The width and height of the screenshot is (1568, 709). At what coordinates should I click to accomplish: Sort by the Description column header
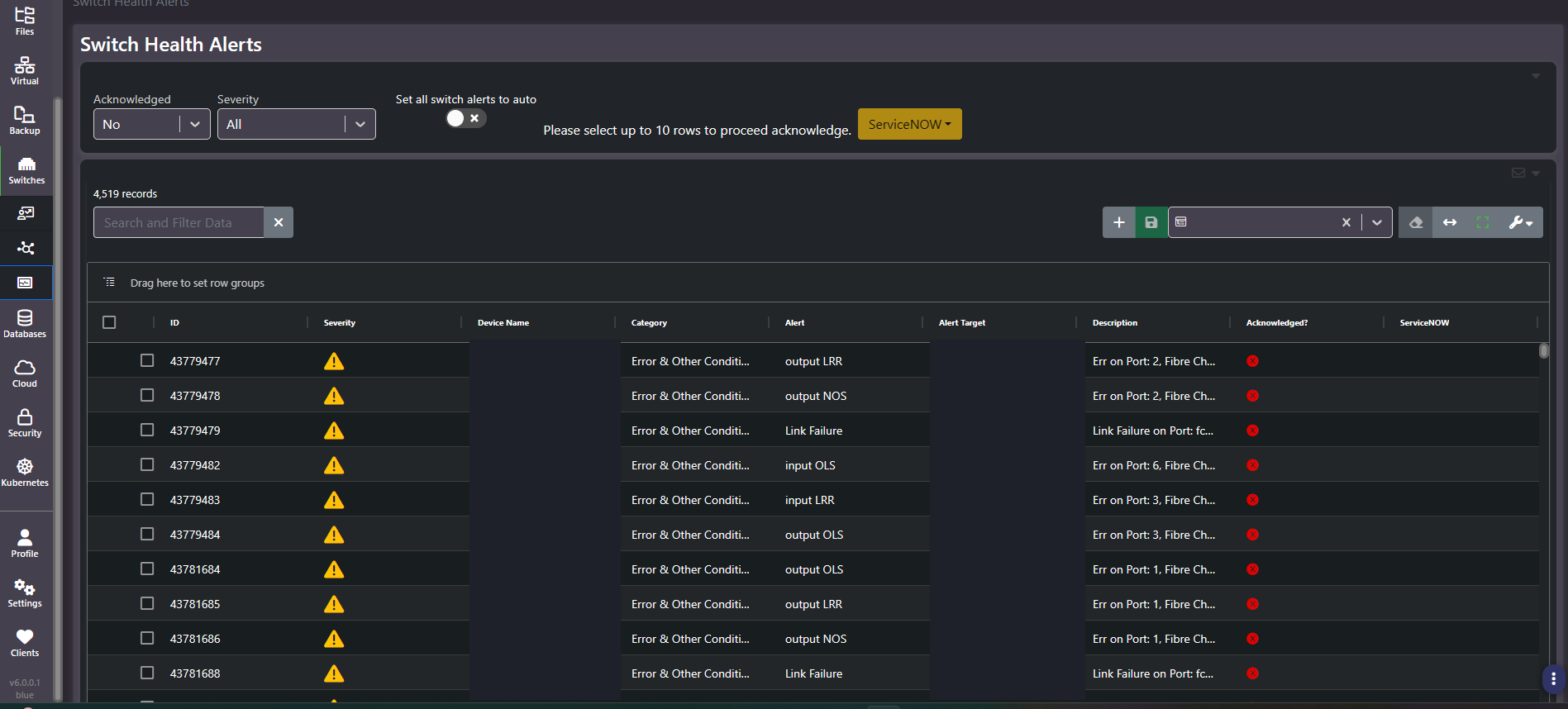click(x=1115, y=323)
